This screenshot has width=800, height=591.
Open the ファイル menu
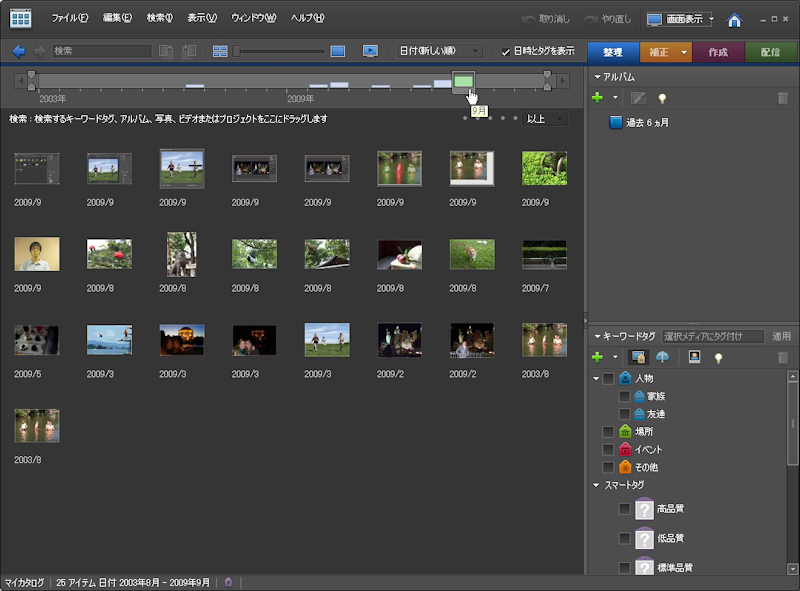[x=69, y=18]
